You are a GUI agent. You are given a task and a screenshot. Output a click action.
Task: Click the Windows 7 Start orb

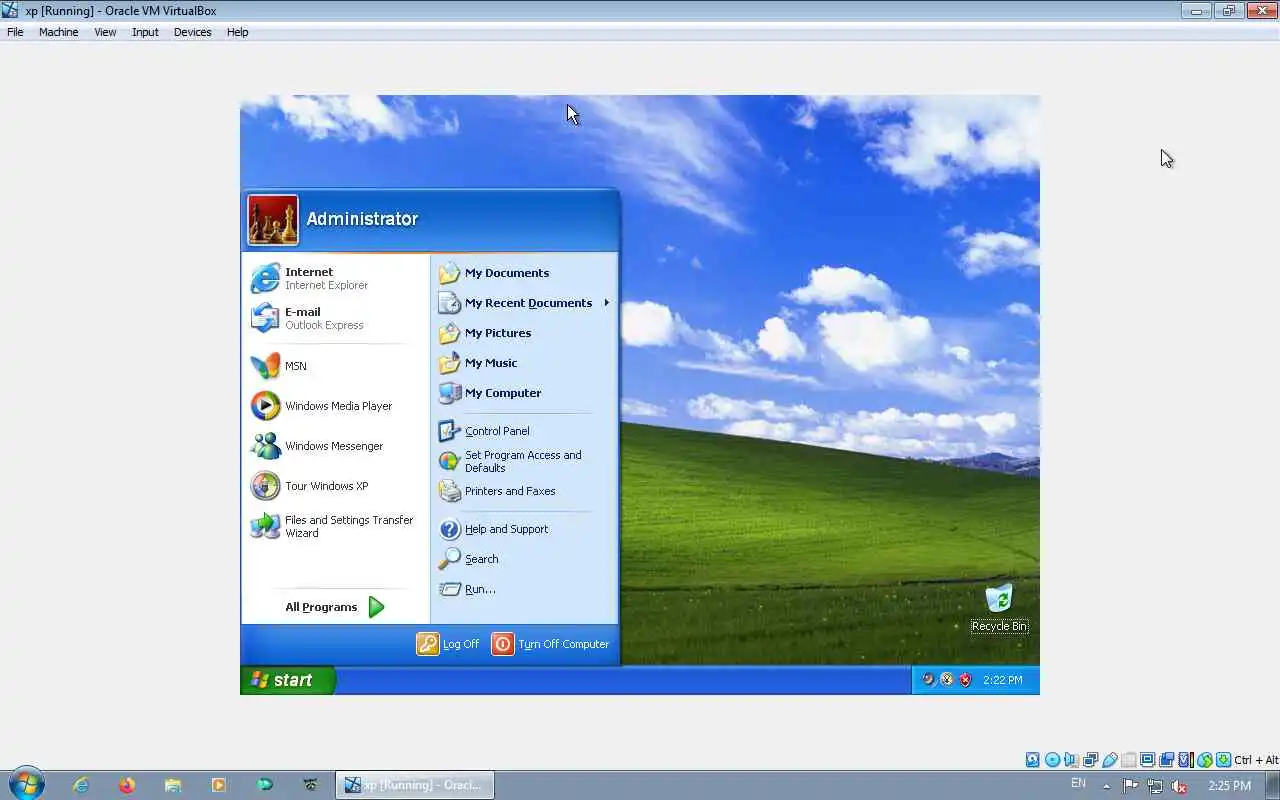pos(26,783)
